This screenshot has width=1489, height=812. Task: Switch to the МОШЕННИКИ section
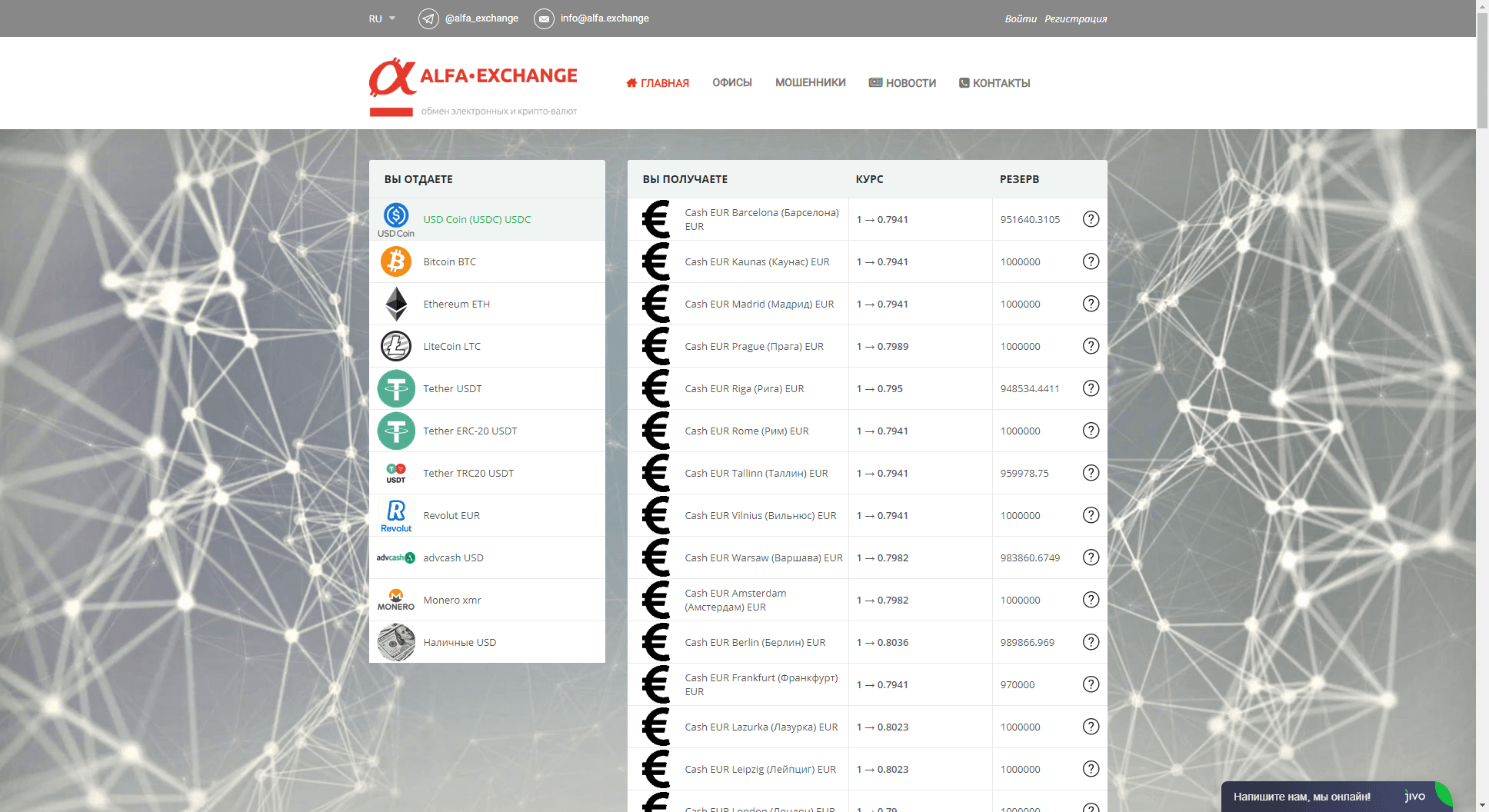pos(810,82)
